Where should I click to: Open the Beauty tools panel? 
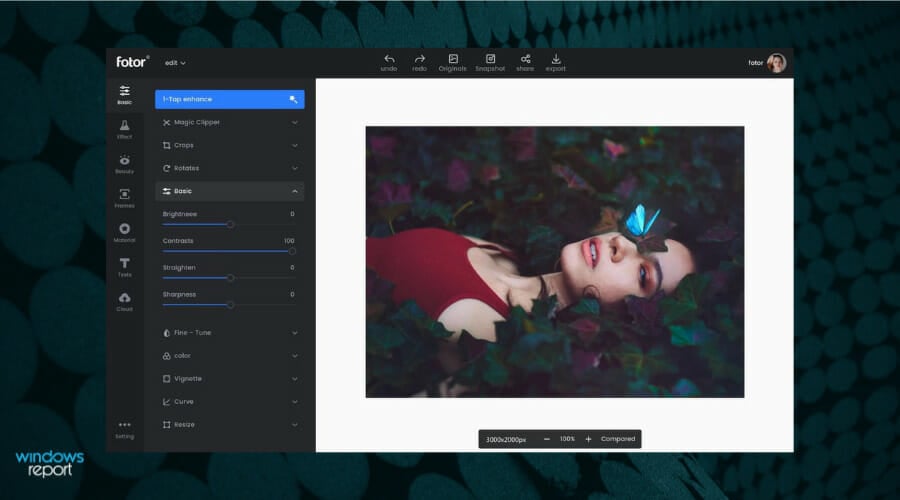[124, 164]
